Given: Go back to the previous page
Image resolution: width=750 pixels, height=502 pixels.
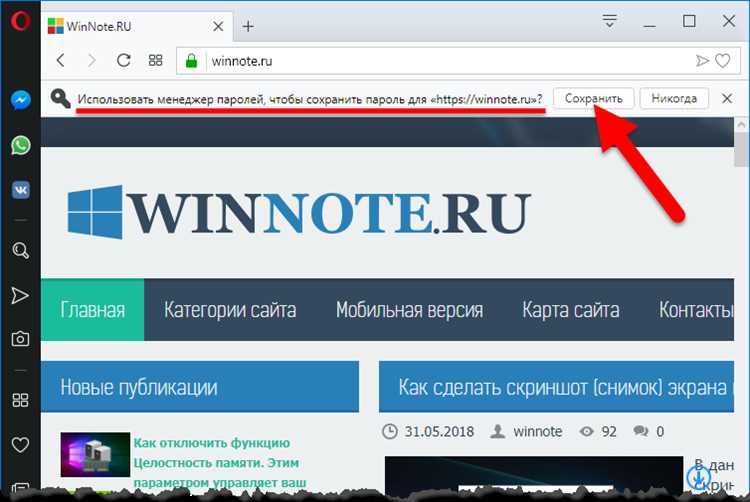Looking at the screenshot, I should 61,61.
